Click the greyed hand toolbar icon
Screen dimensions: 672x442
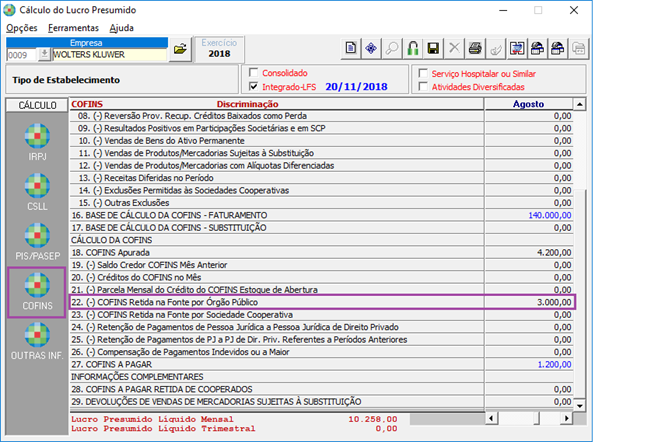496,48
